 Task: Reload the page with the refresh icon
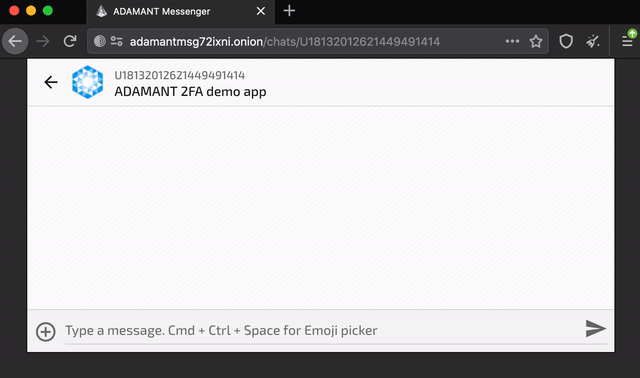(70, 41)
